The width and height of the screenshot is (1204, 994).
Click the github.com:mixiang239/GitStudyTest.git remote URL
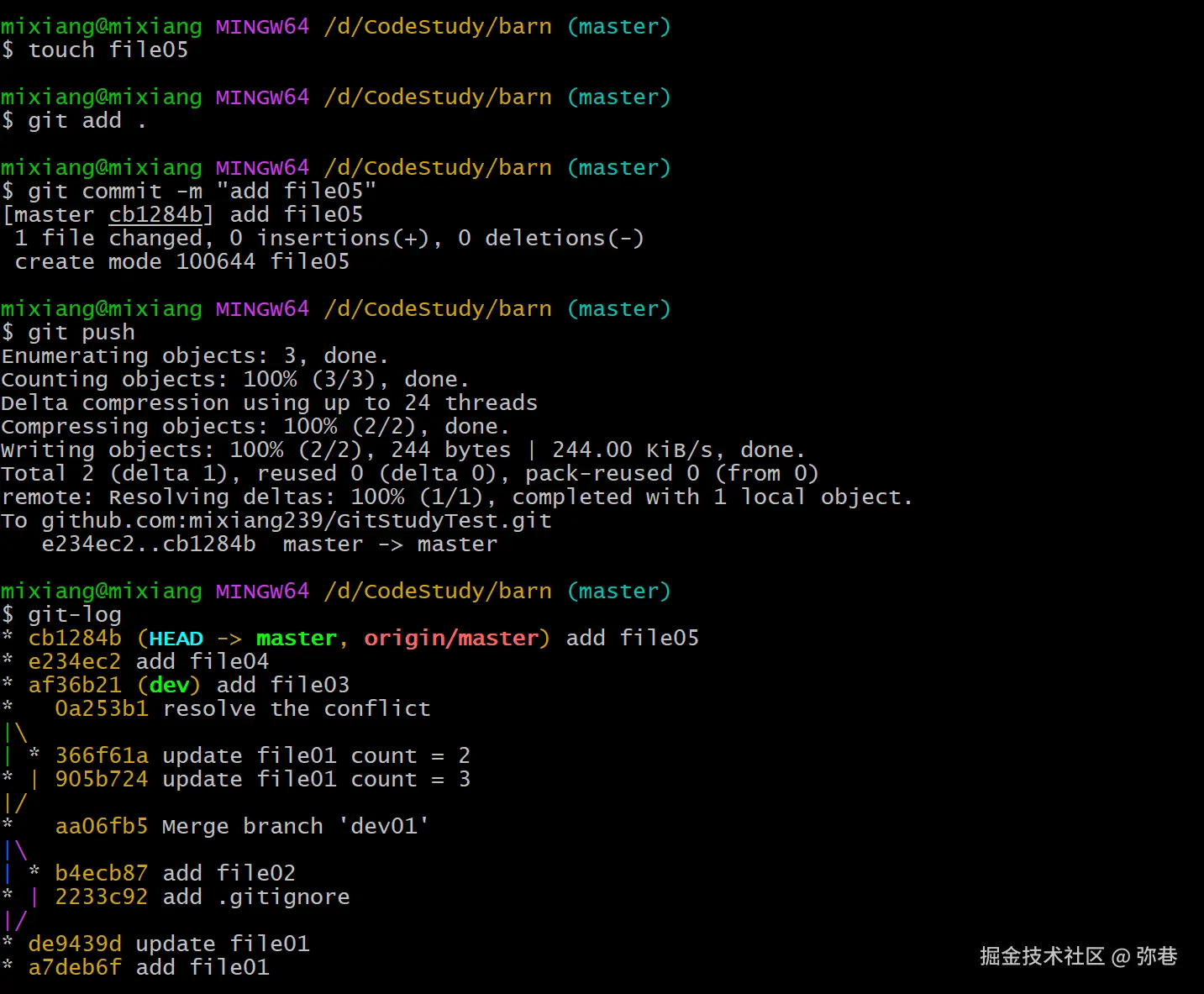[x=296, y=521]
